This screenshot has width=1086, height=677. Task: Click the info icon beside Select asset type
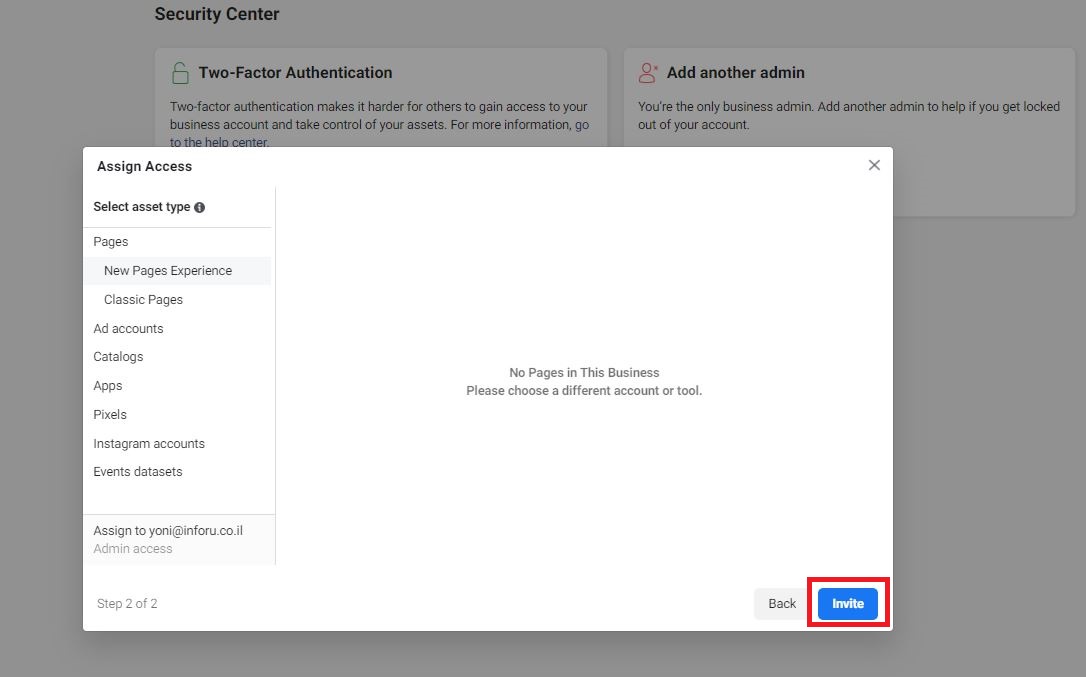[199, 207]
